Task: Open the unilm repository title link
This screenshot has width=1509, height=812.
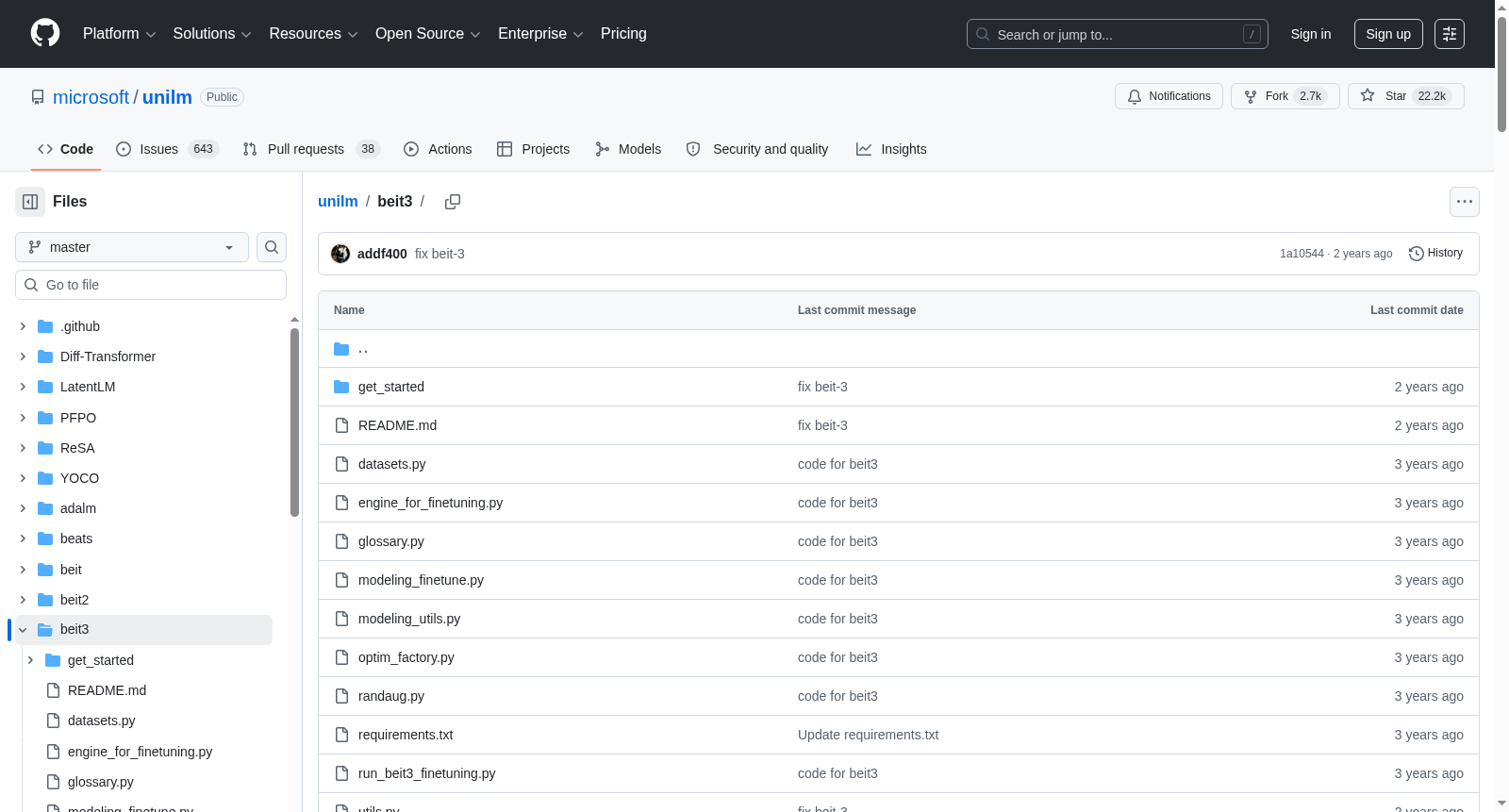Action: (167, 97)
